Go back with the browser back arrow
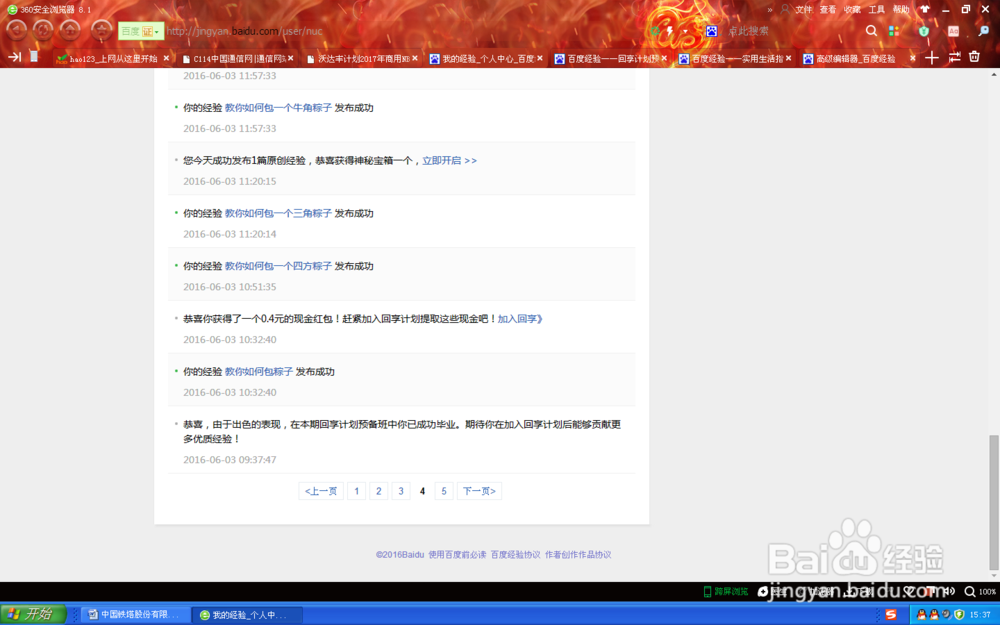 [17, 30]
